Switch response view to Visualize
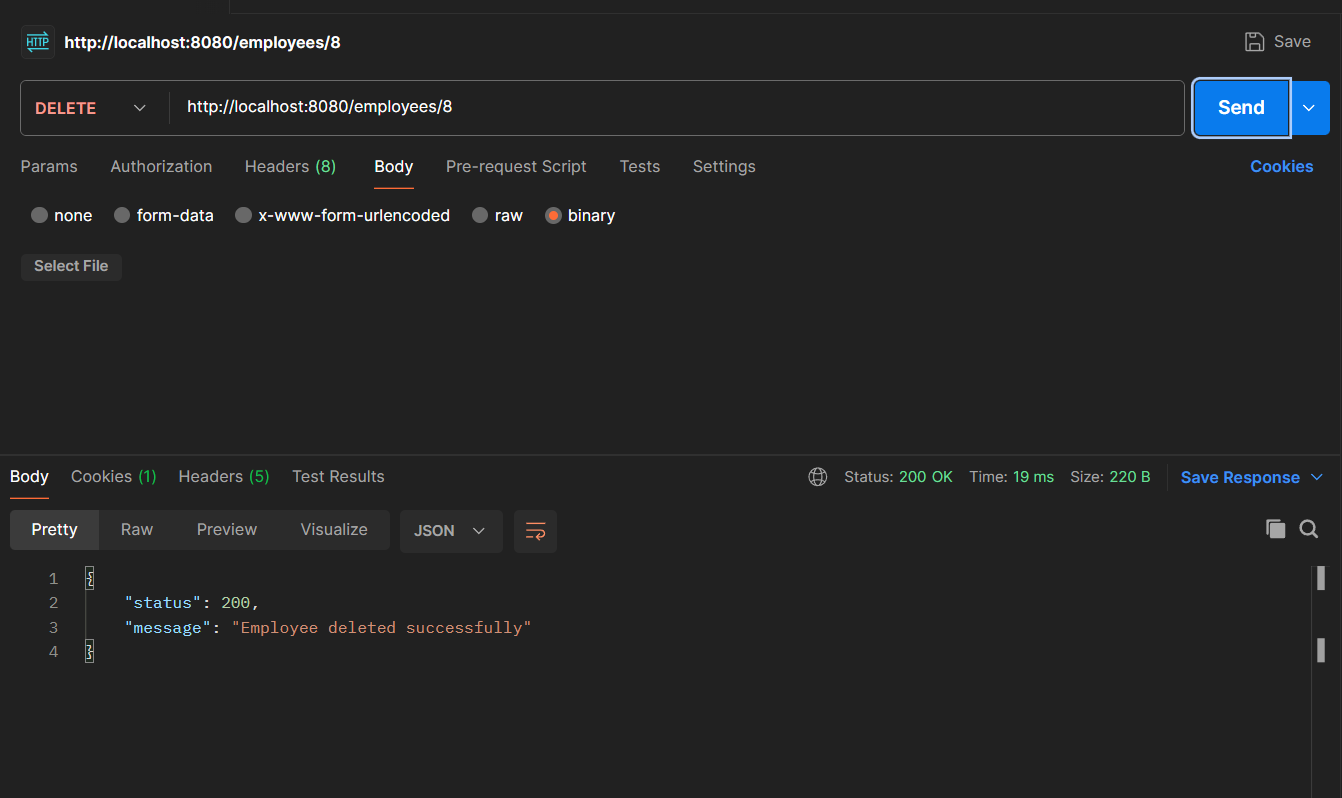Image resolution: width=1342 pixels, height=798 pixels. (334, 530)
